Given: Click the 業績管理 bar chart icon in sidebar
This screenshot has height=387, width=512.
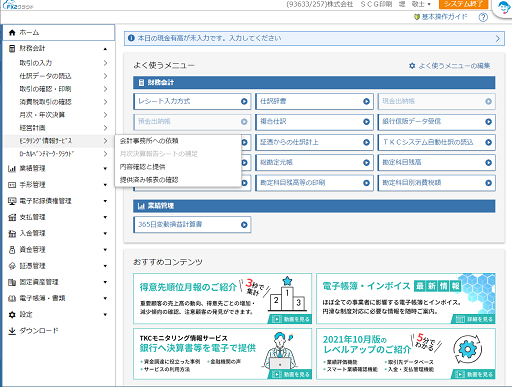Looking at the screenshot, I should (12, 169).
